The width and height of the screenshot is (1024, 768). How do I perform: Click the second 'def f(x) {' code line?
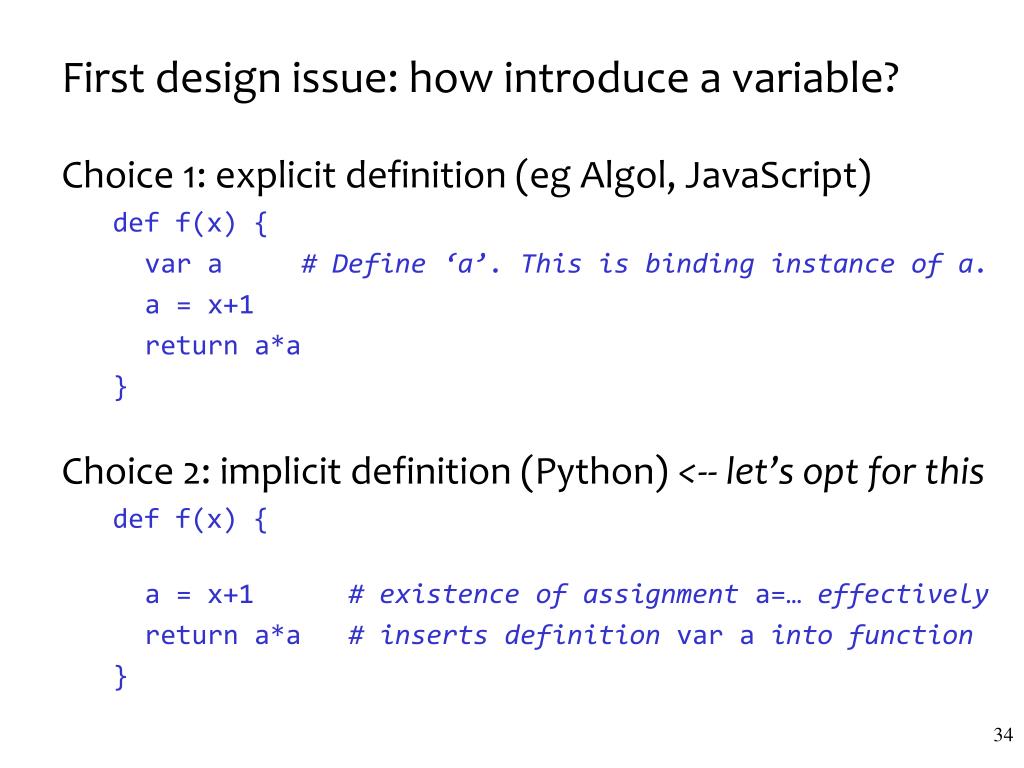190,520
